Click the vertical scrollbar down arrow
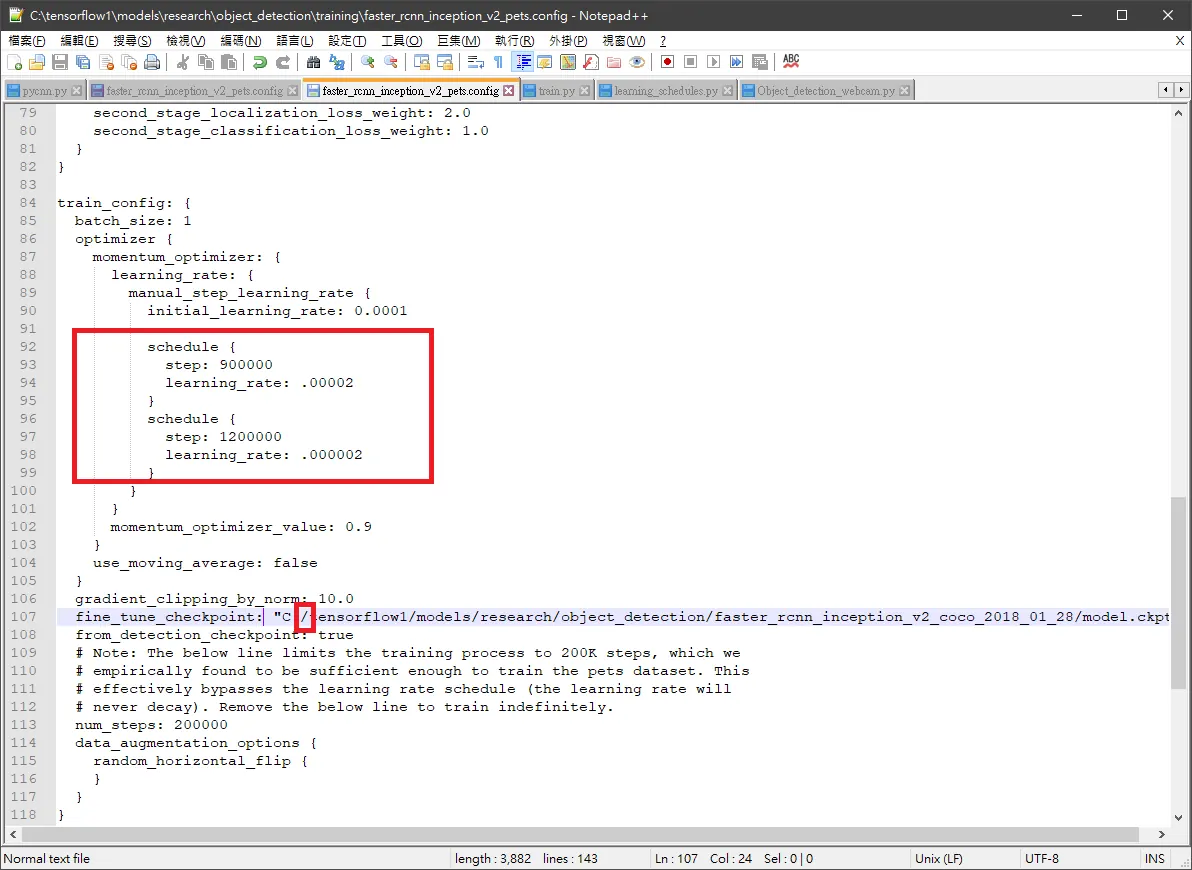This screenshot has height=870, width=1192. tap(1178, 818)
